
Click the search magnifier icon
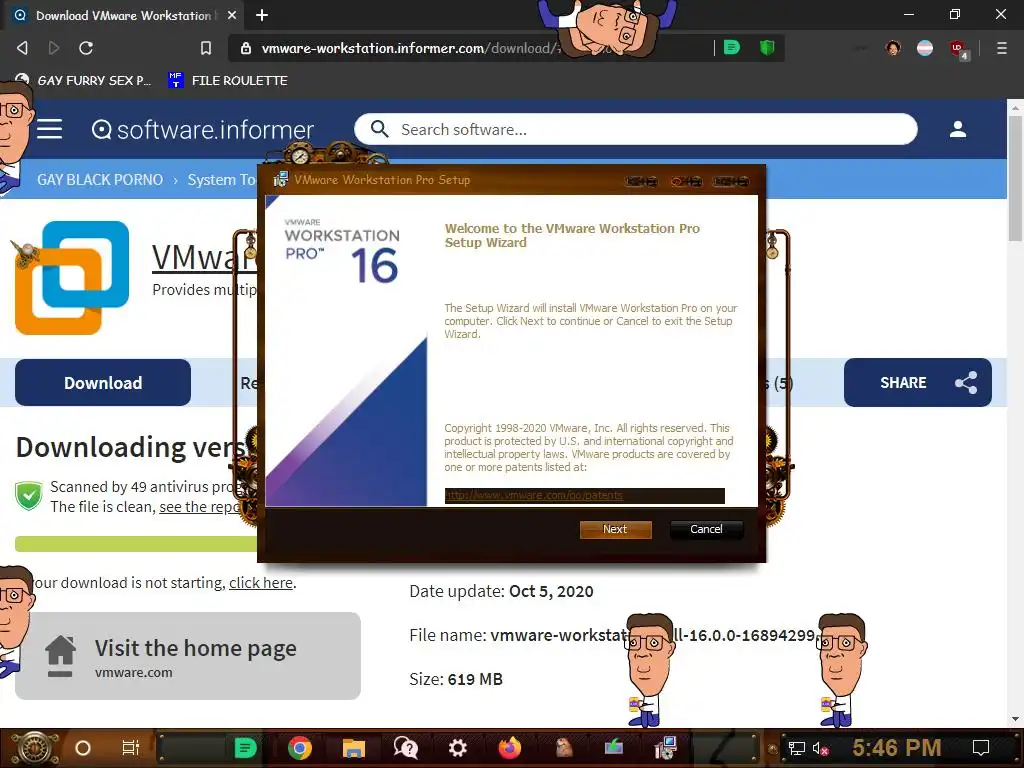379,129
